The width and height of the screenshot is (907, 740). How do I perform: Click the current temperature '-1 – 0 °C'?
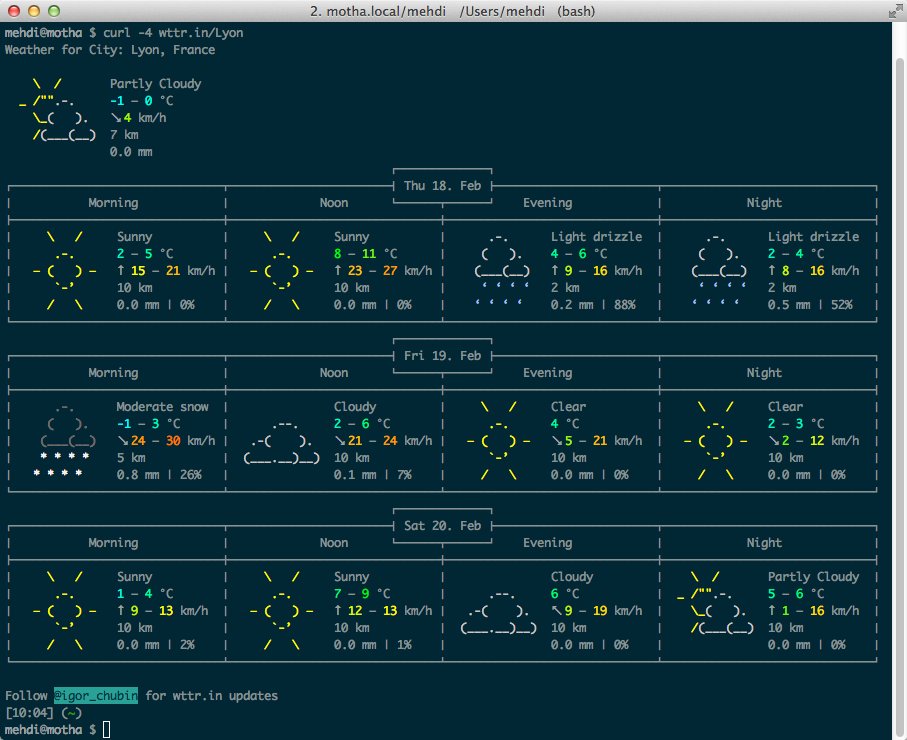pos(142,101)
